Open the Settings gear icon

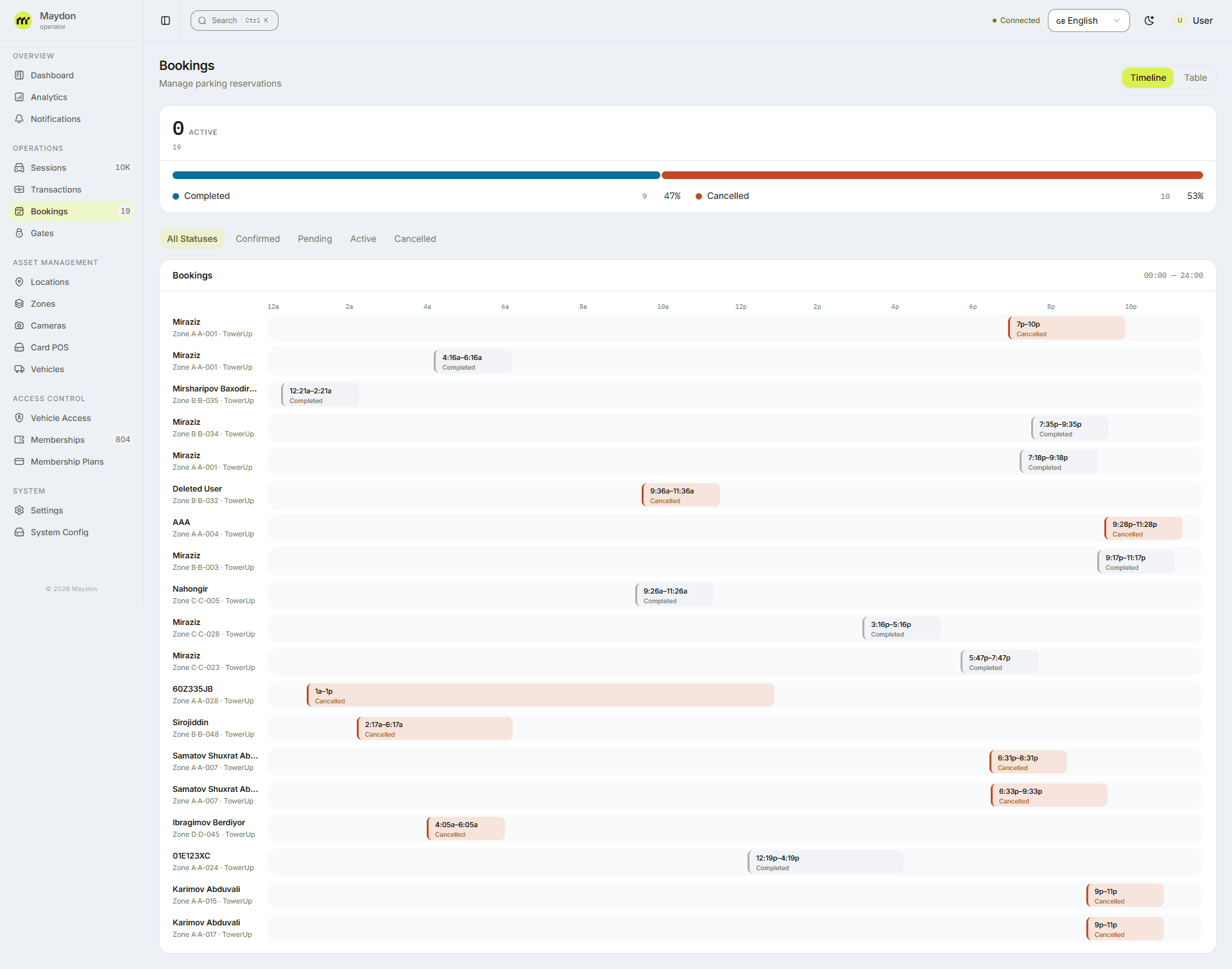(x=19, y=510)
